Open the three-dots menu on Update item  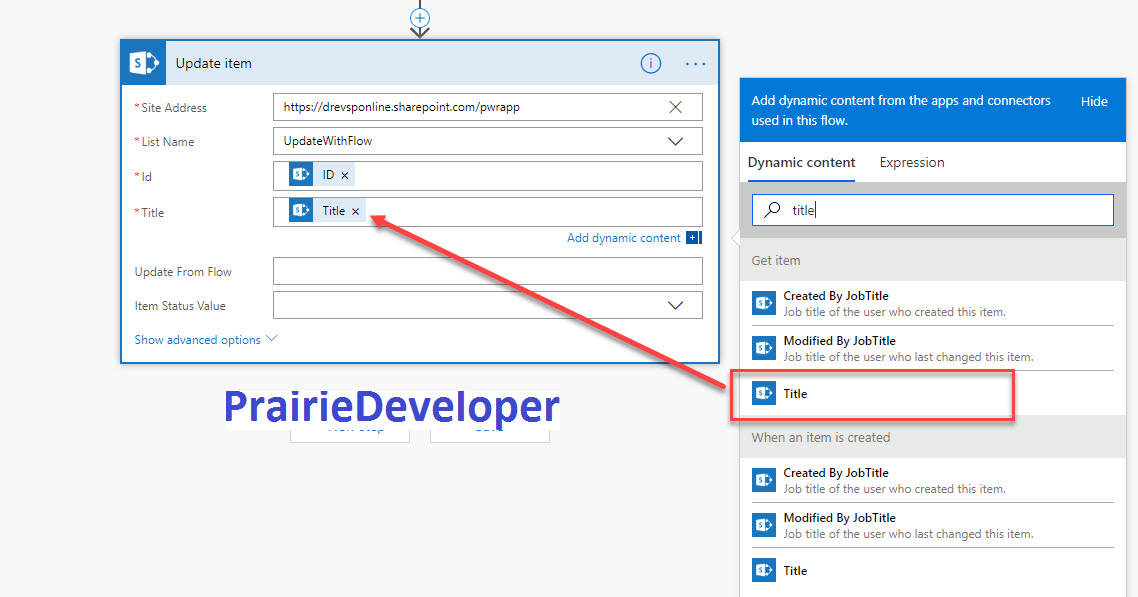[695, 64]
